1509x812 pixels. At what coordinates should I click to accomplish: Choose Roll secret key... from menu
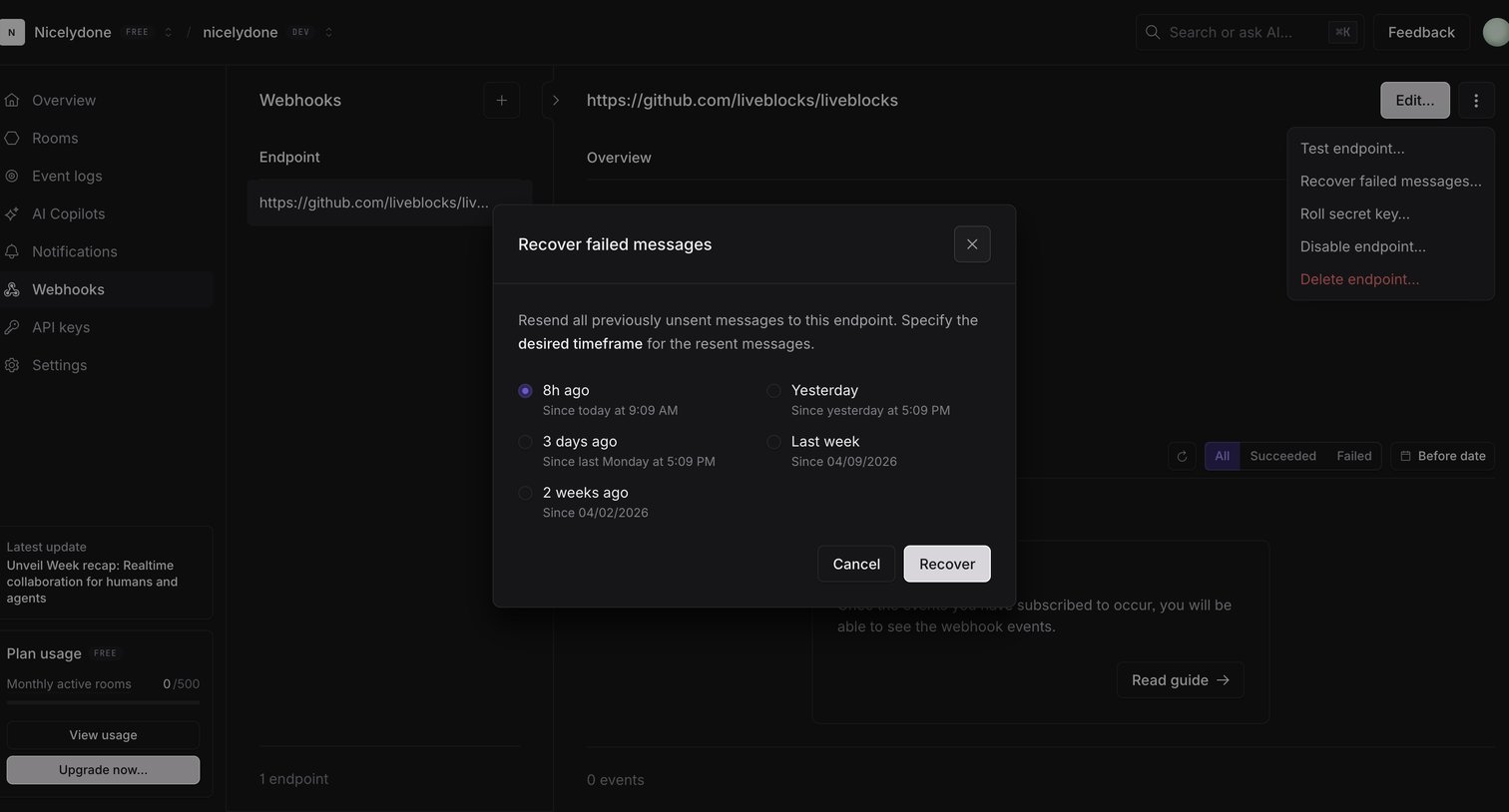[1390, 213]
